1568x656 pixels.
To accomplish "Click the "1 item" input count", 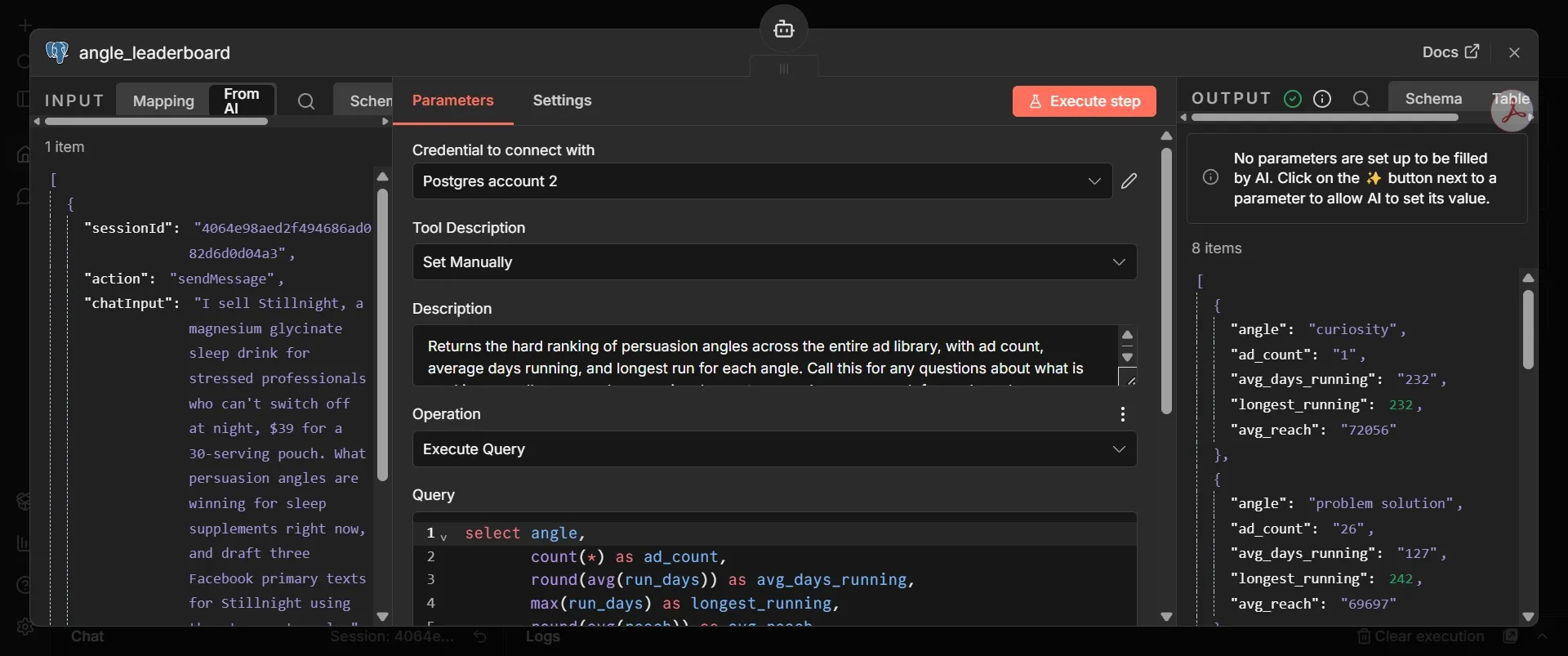I will pos(65,147).
